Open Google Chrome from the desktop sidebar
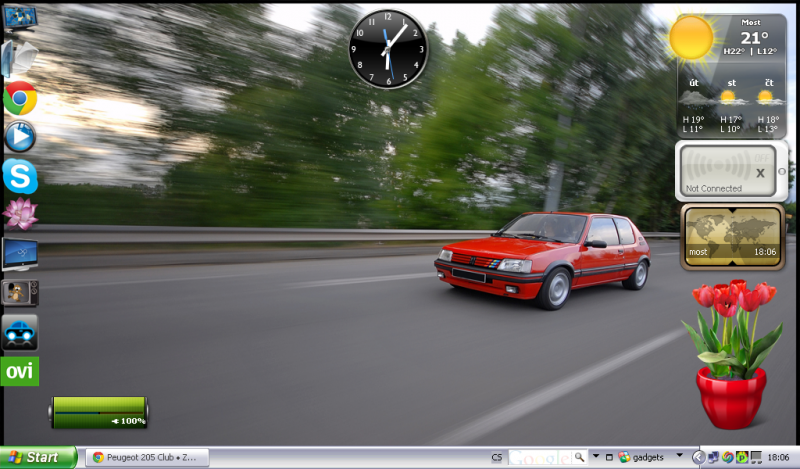 point(20,98)
